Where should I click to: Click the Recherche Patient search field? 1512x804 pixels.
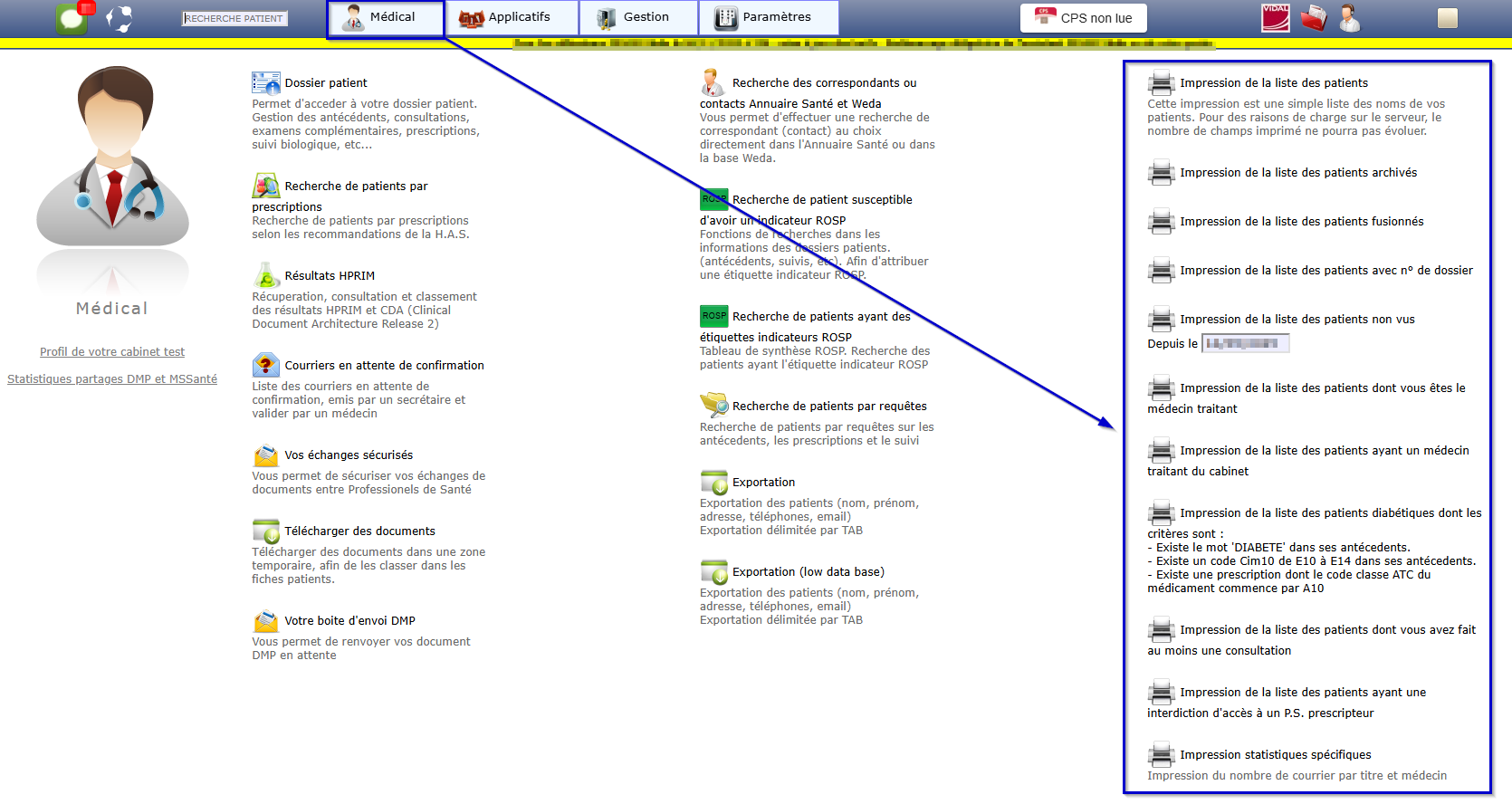pos(234,18)
